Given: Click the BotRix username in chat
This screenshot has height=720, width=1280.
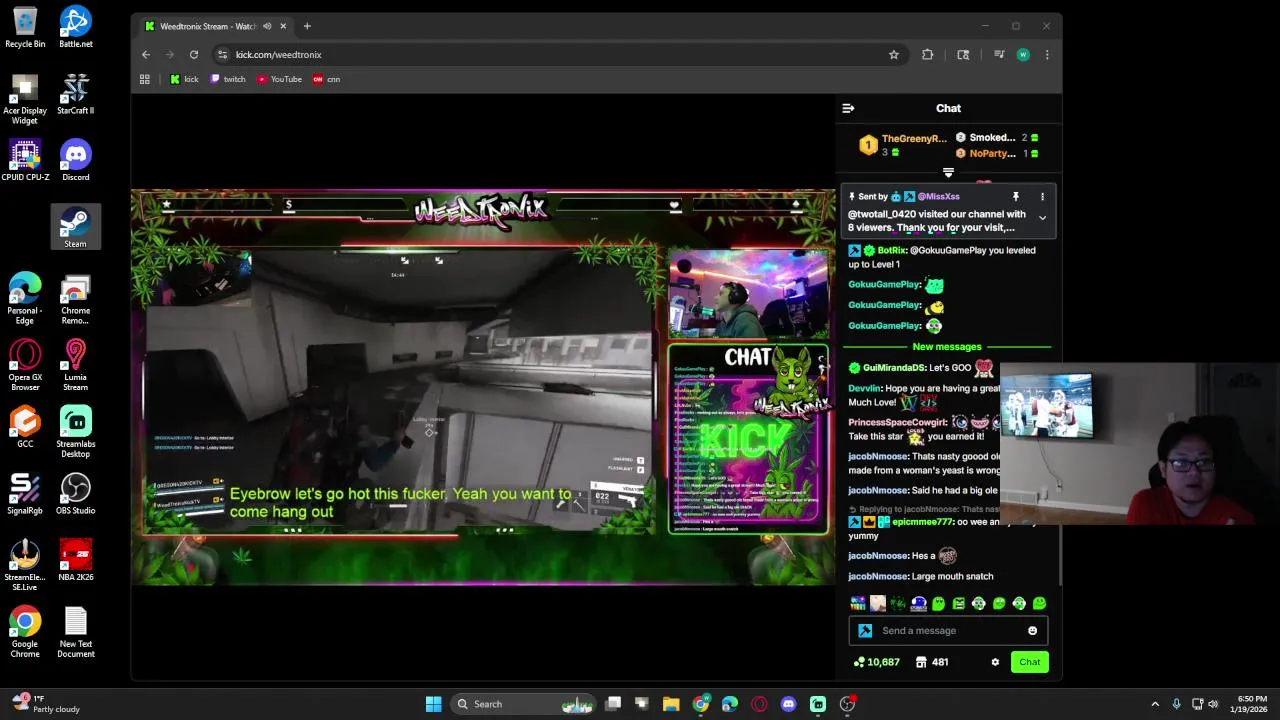Looking at the screenshot, I should [892, 251].
